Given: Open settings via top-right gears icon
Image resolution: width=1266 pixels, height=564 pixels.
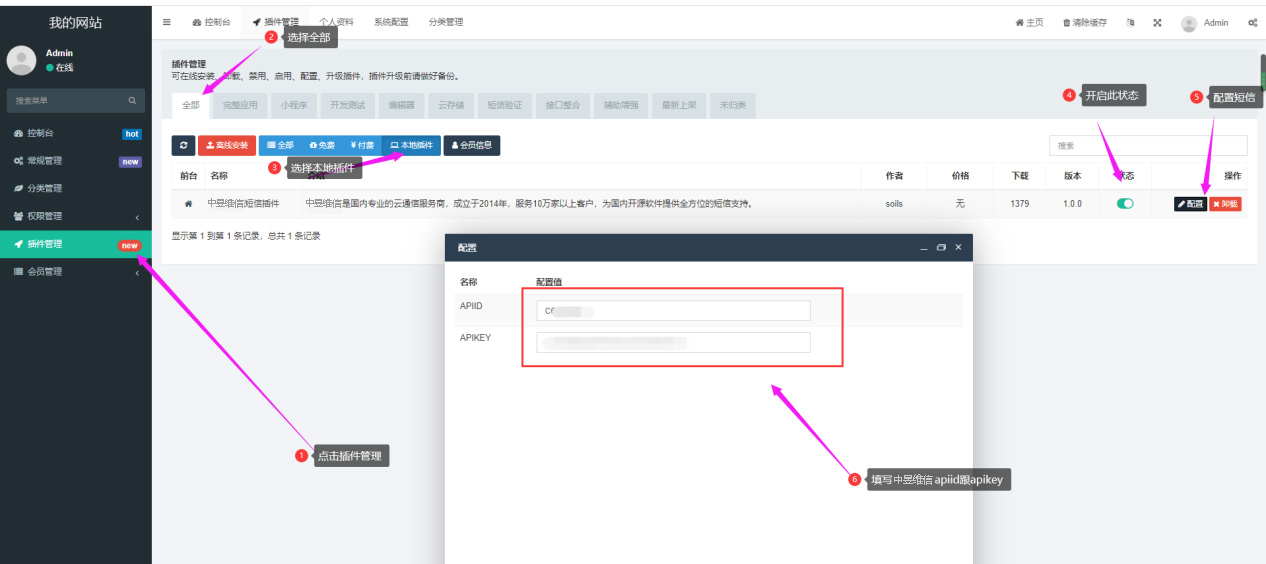Looking at the screenshot, I should click(x=1252, y=23).
